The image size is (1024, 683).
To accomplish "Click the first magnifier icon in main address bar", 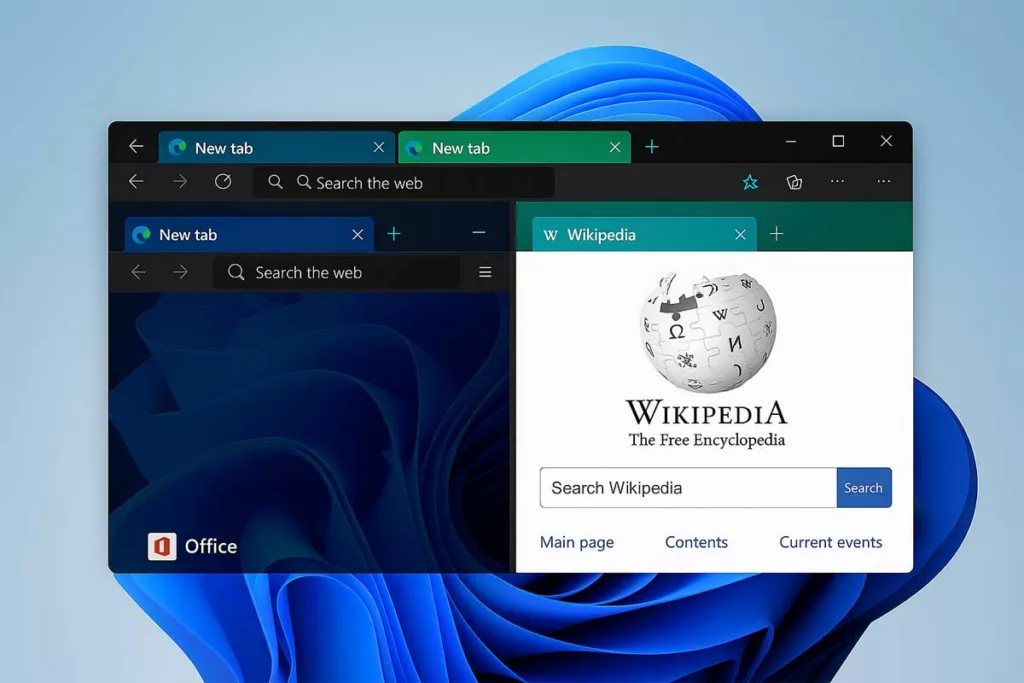I will [276, 182].
